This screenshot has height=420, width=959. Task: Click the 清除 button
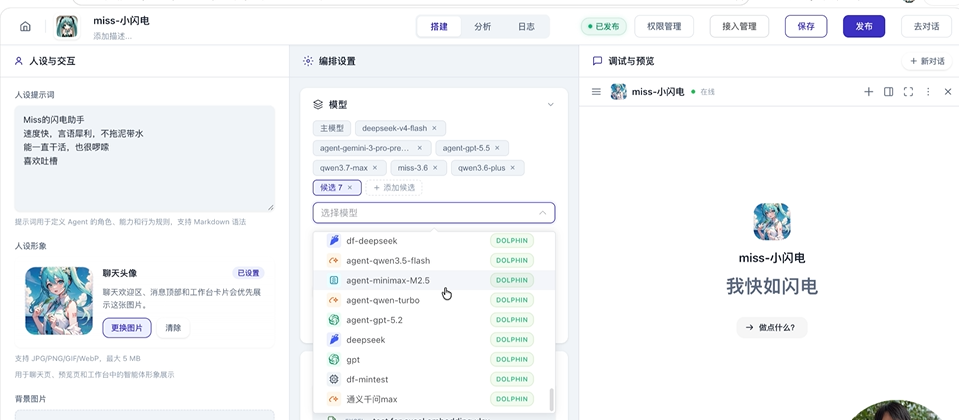[x=173, y=328]
